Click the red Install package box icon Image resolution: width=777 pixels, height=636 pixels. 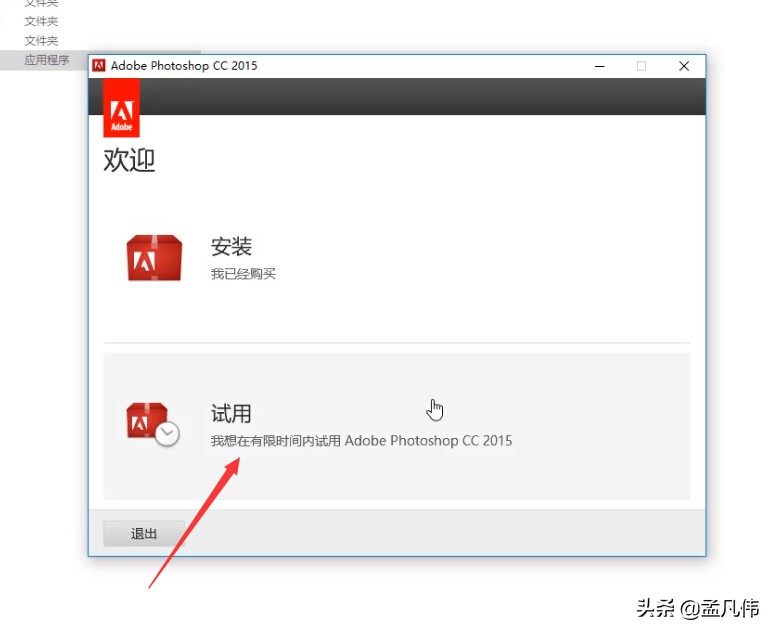tap(154, 258)
